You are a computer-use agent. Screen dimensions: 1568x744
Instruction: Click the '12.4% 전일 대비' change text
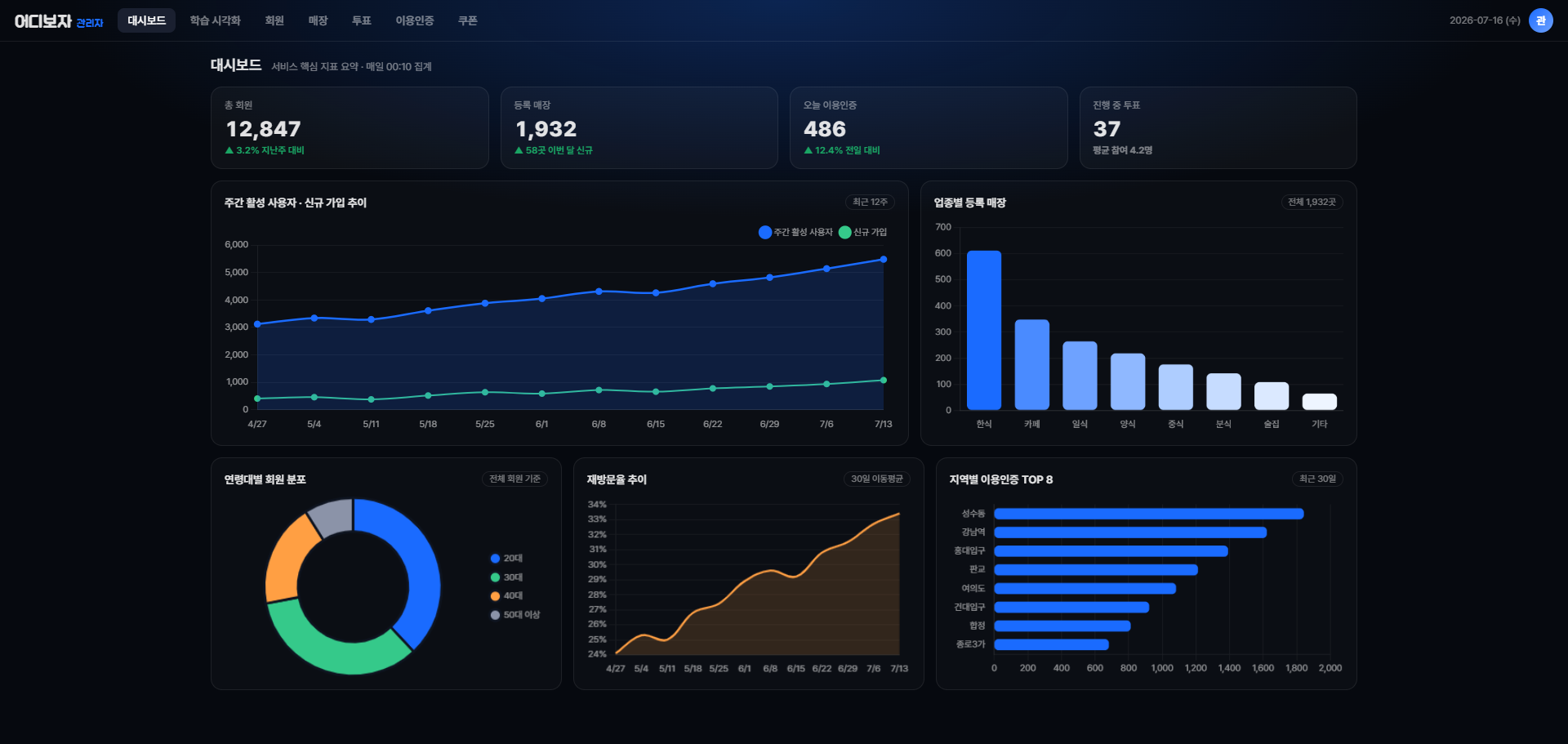pyautogui.click(x=842, y=150)
